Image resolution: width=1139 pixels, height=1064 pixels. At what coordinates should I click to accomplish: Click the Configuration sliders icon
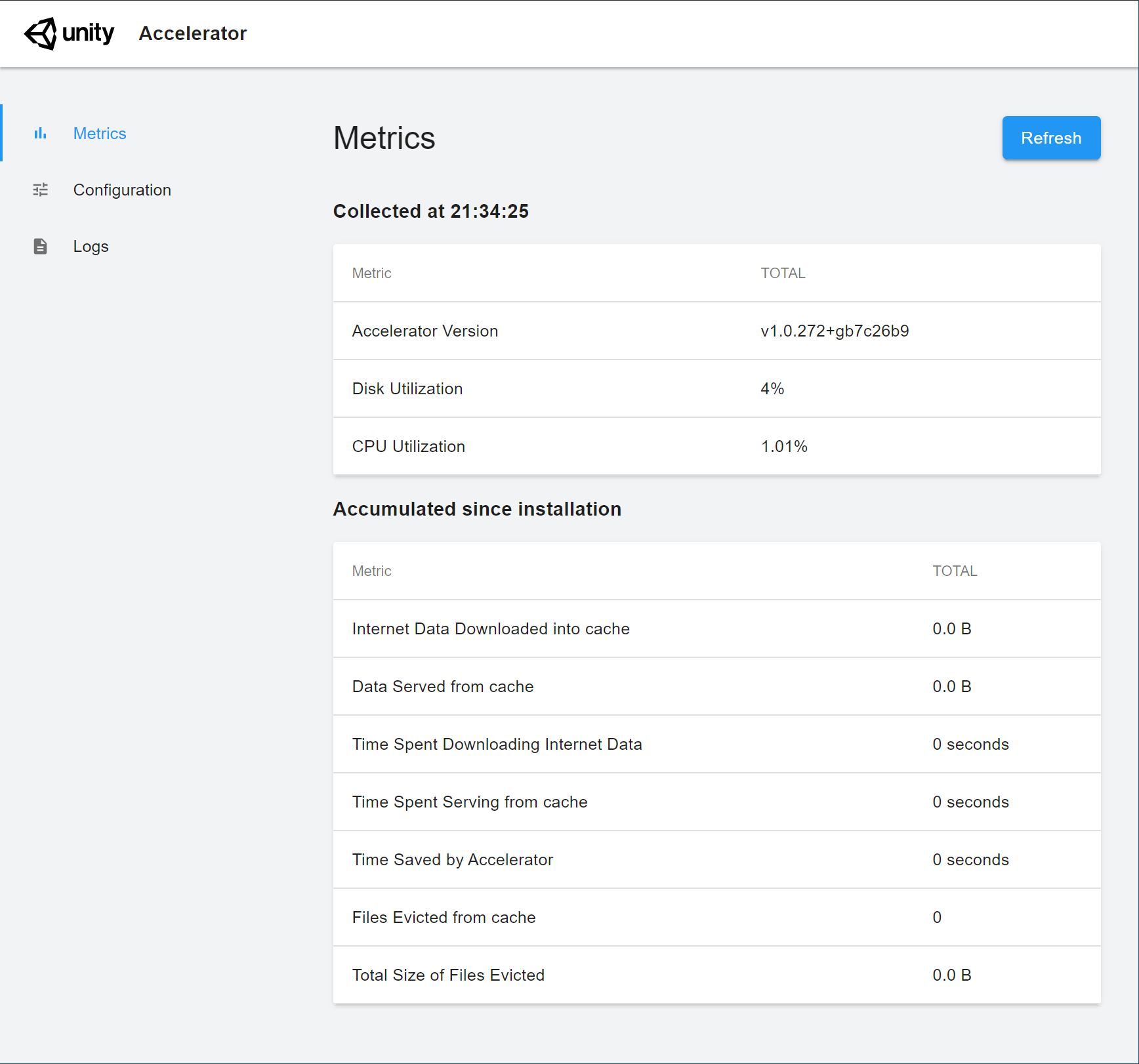(41, 190)
